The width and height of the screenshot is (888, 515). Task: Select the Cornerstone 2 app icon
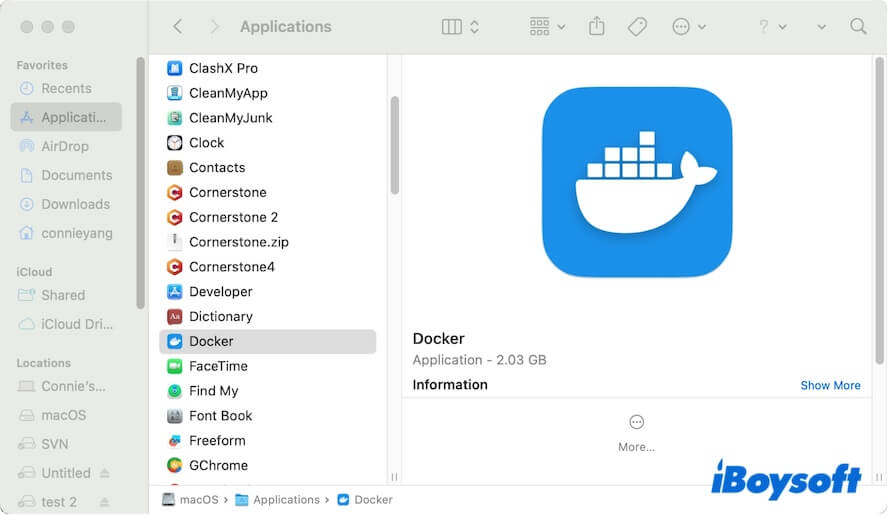(x=174, y=217)
